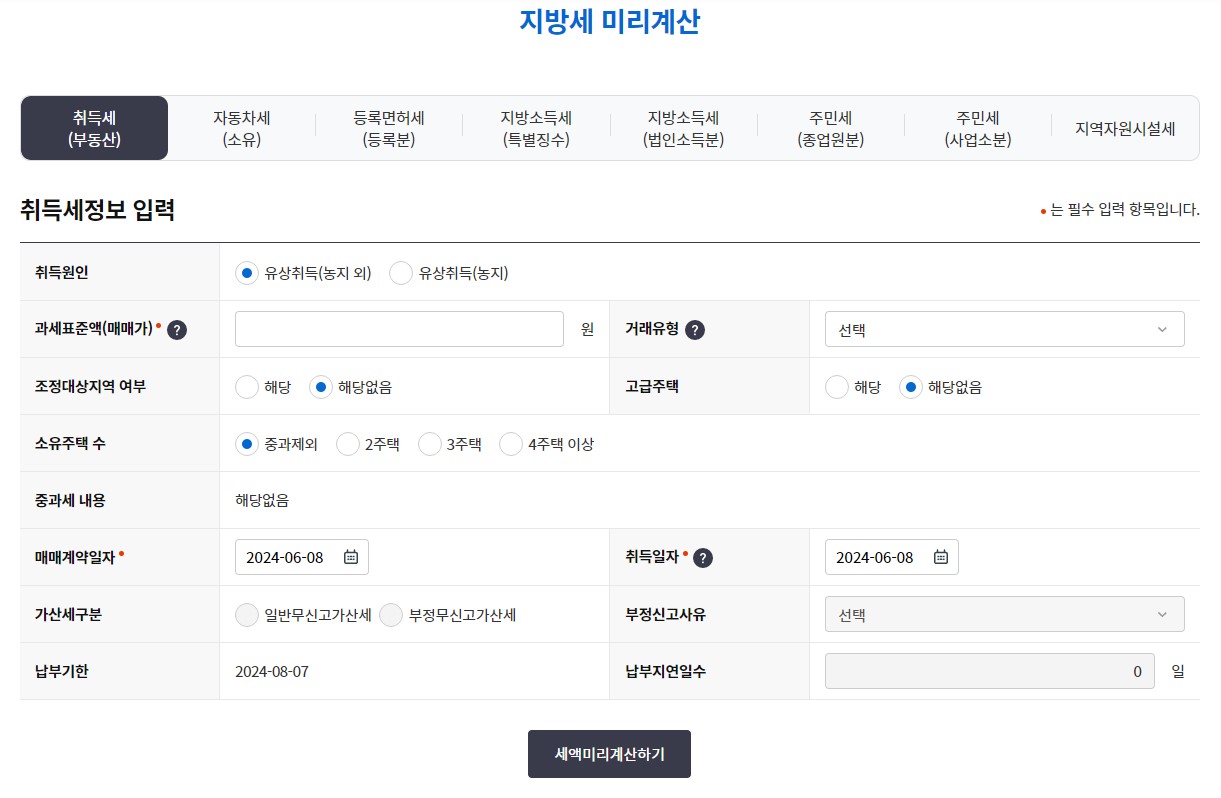Open the 등록면허세(등록분) tab

[389, 127]
